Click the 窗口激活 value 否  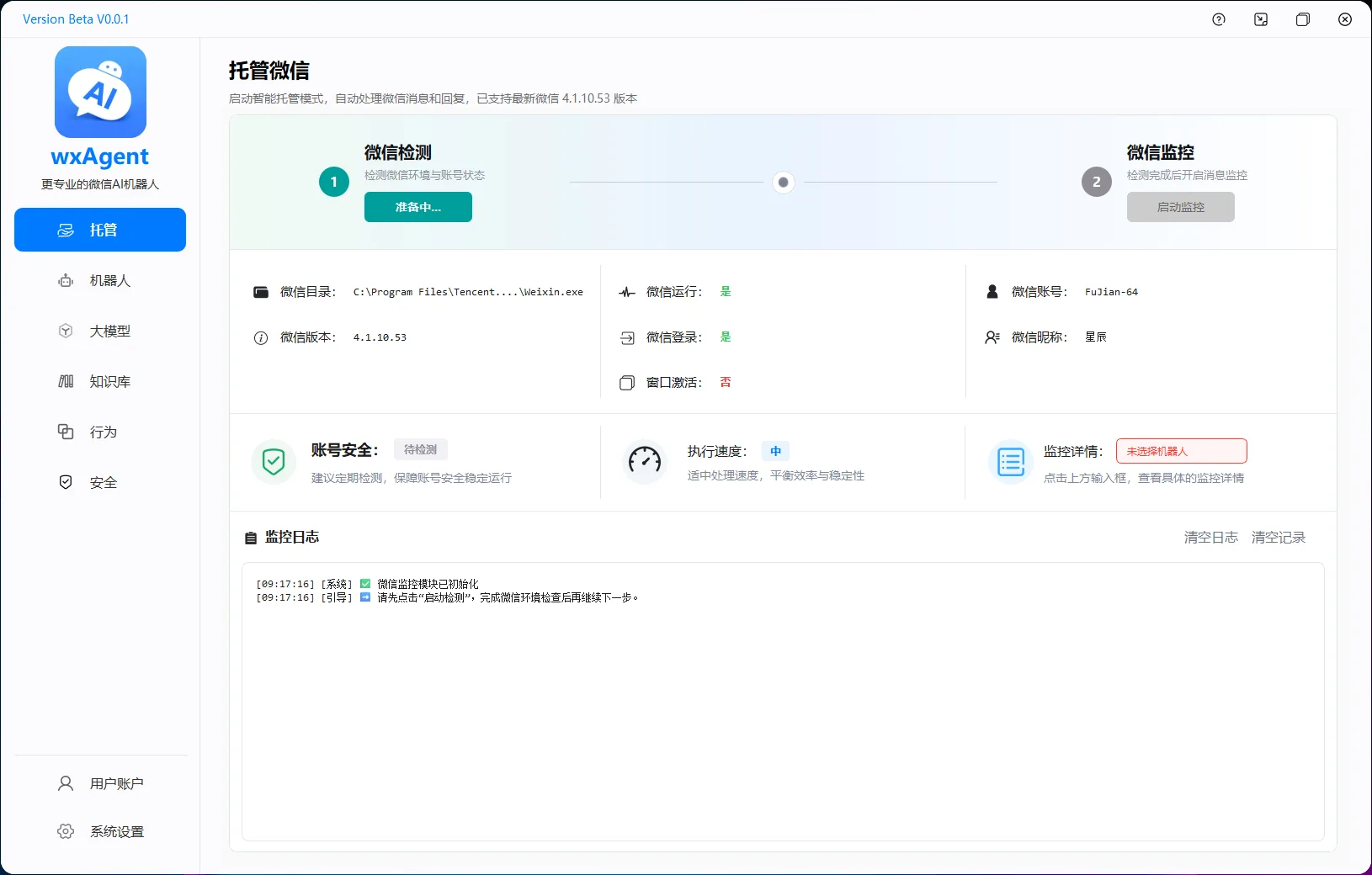(726, 382)
